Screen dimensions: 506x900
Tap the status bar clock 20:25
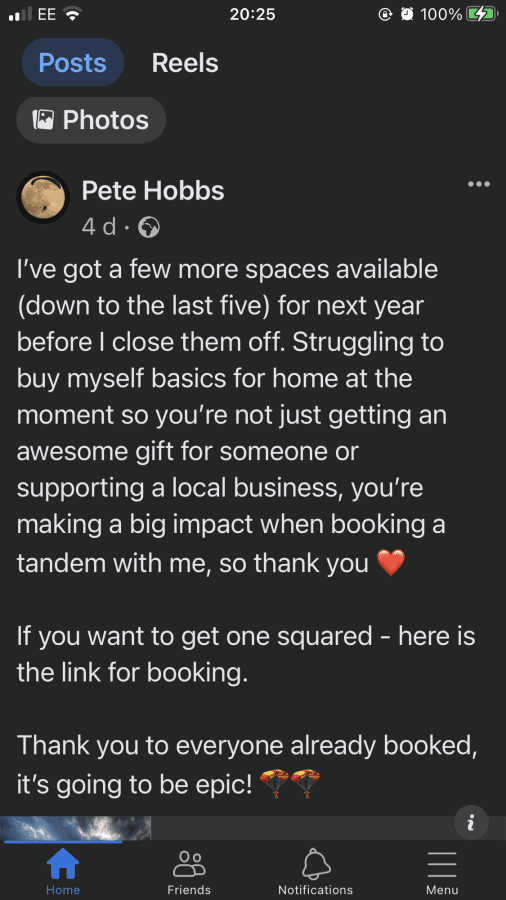[x=252, y=14]
